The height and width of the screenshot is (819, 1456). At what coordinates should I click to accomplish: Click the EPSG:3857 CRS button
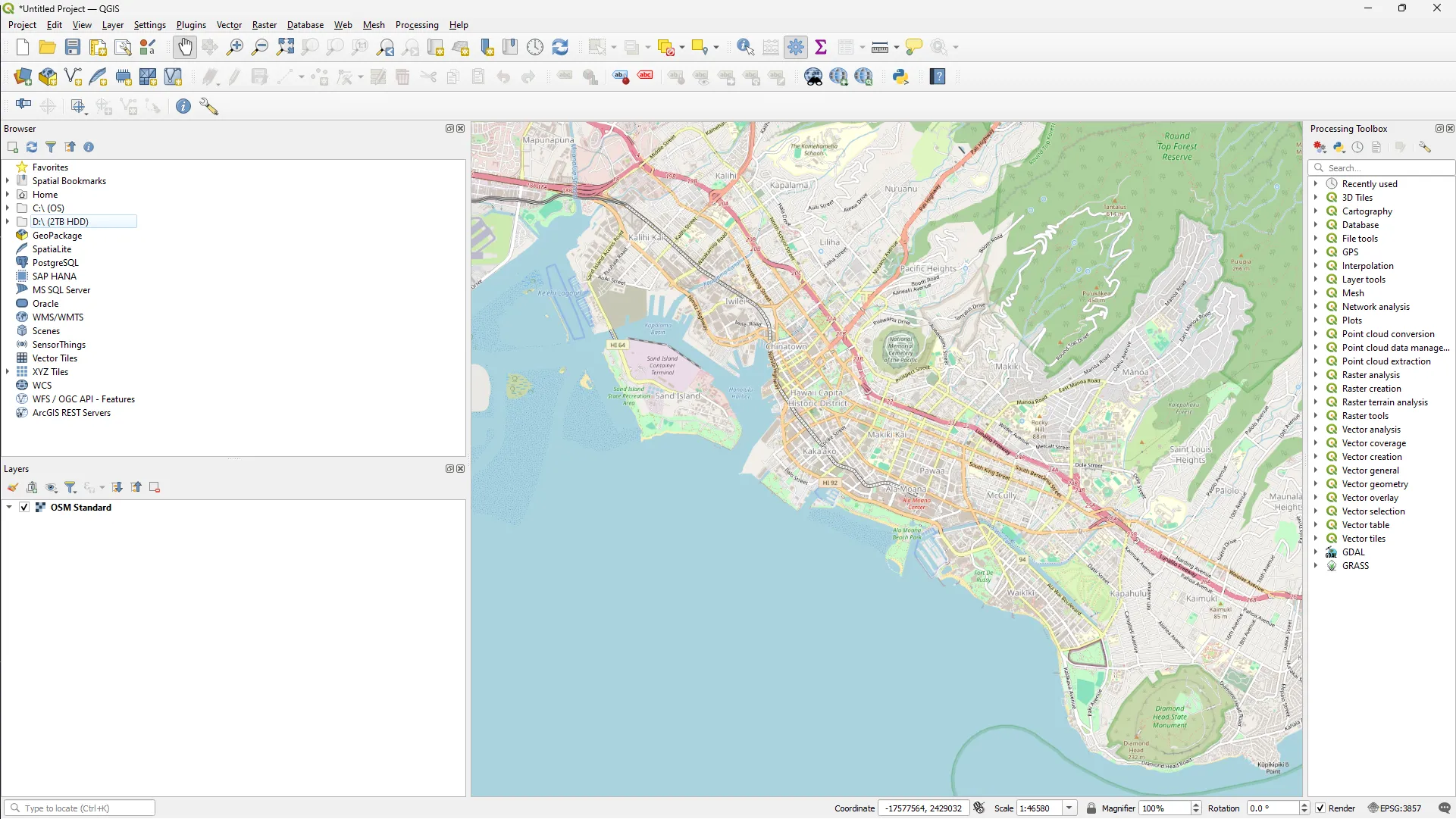click(1395, 808)
